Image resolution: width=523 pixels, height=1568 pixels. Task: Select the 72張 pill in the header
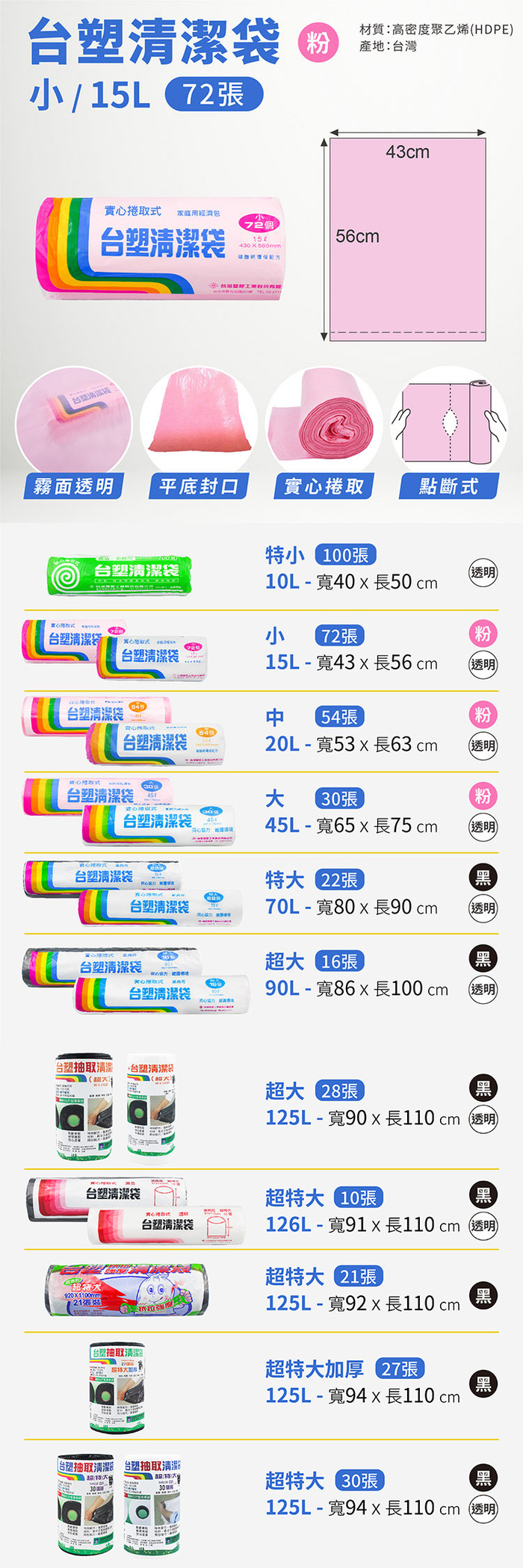[x=214, y=95]
